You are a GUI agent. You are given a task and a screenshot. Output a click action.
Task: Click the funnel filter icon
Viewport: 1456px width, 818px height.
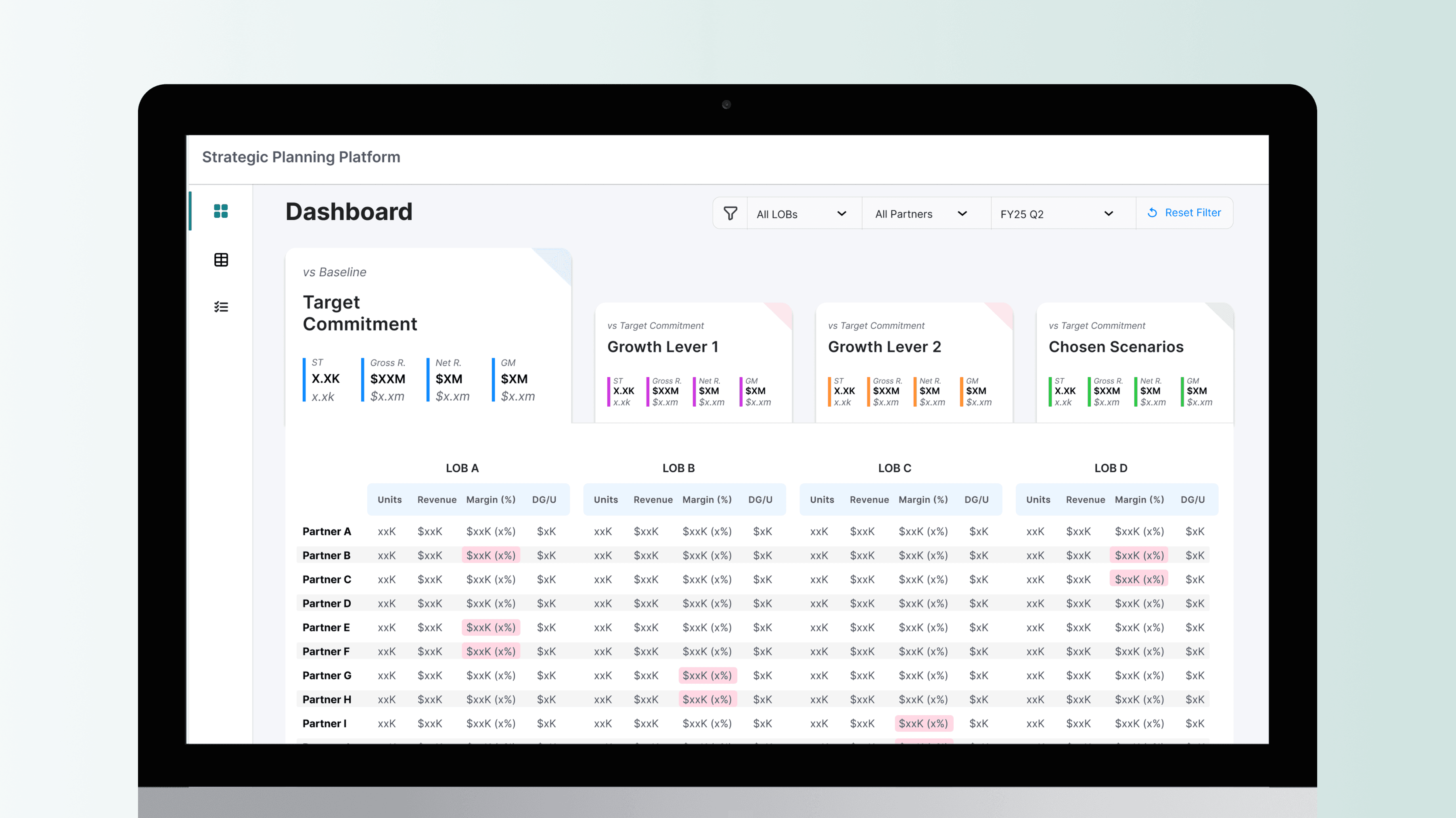pos(730,213)
